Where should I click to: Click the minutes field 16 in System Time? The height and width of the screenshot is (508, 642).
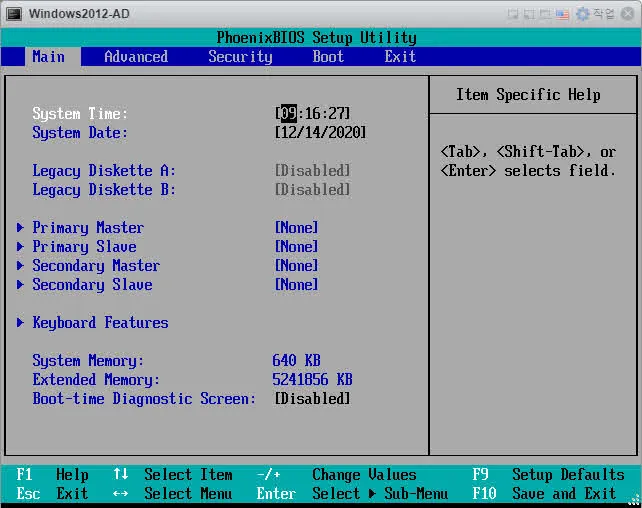click(312, 113)
